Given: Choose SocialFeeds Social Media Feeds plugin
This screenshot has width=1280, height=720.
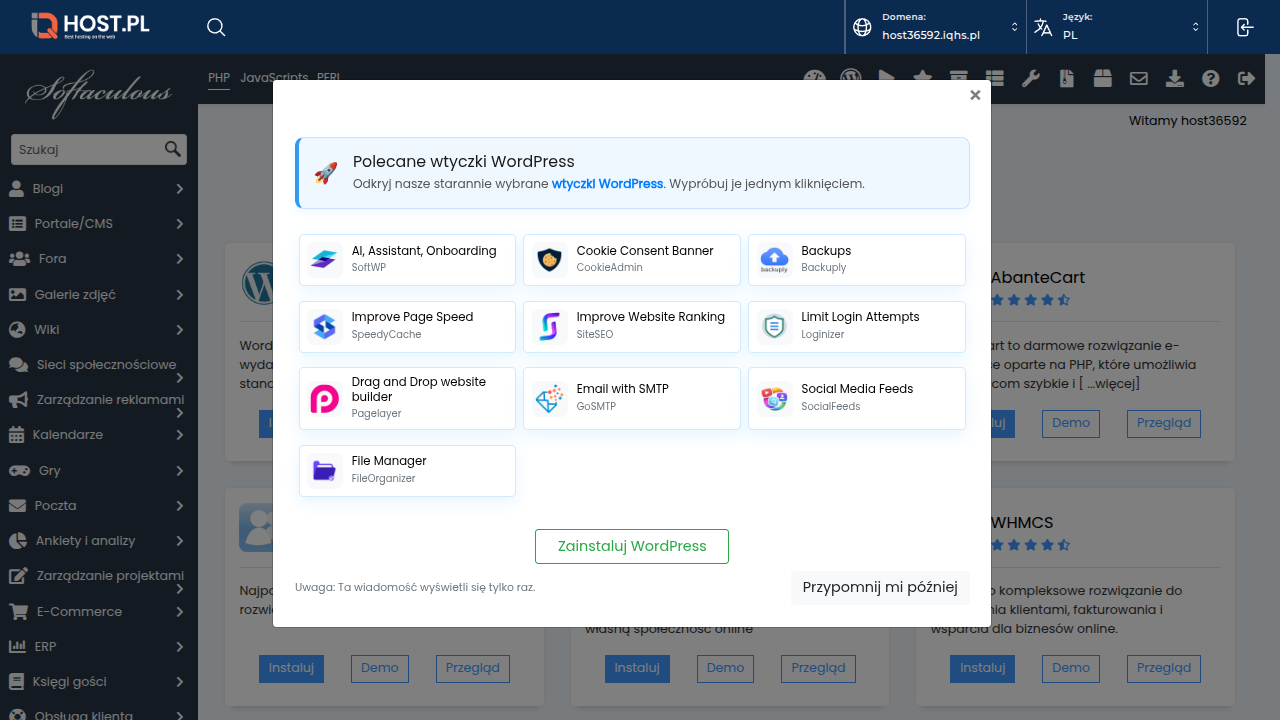Looking at the screenshot, I should (857, 398).
